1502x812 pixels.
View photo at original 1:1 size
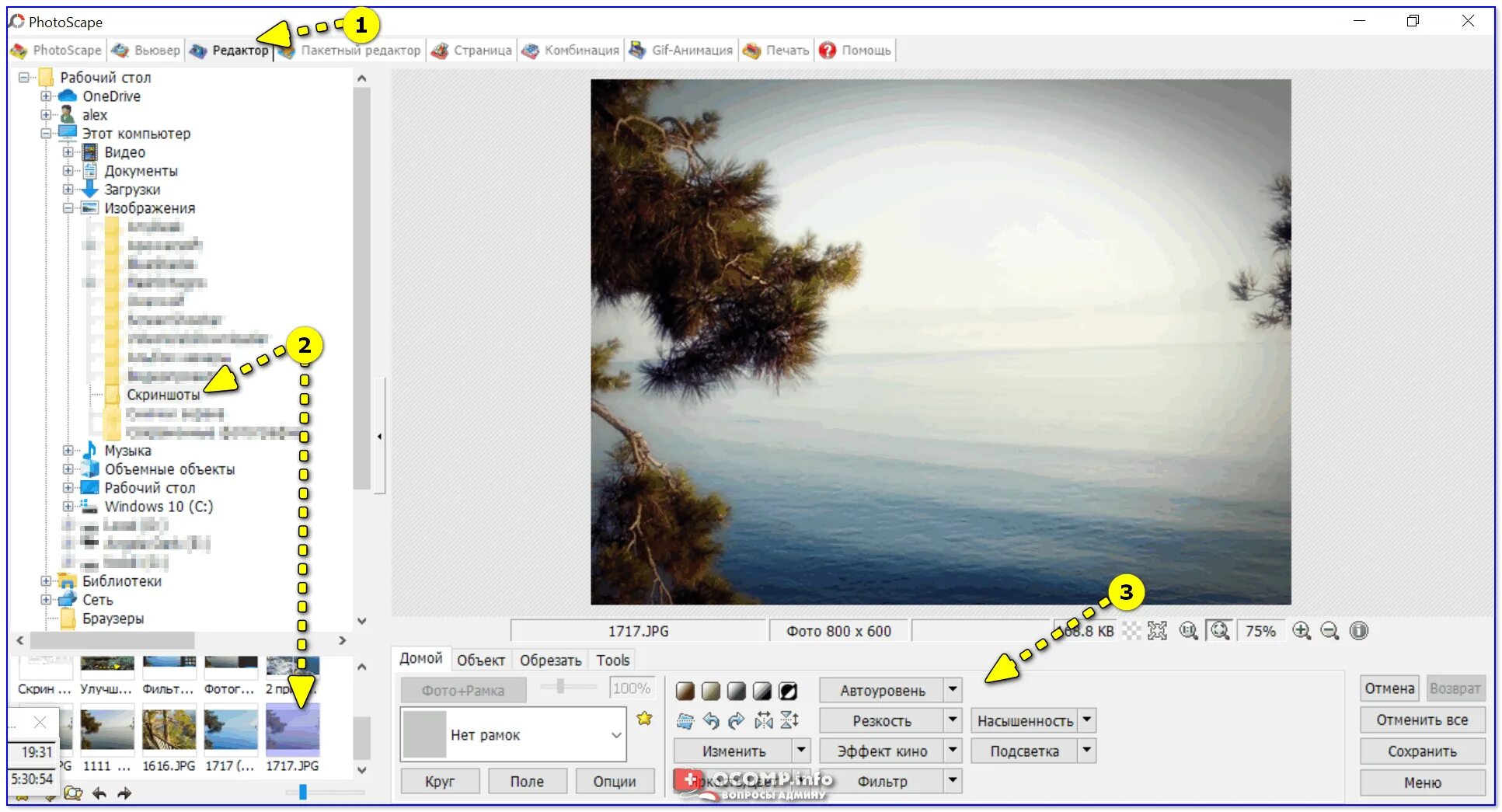[x=1188, y=631]
